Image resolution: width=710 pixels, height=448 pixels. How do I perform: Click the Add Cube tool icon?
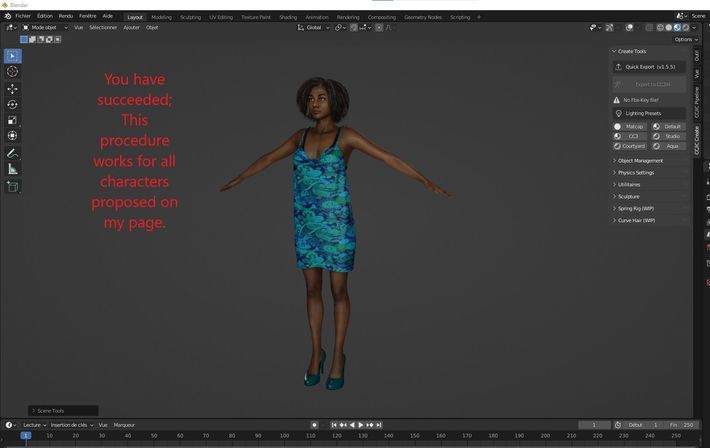[x=12, y=186]
